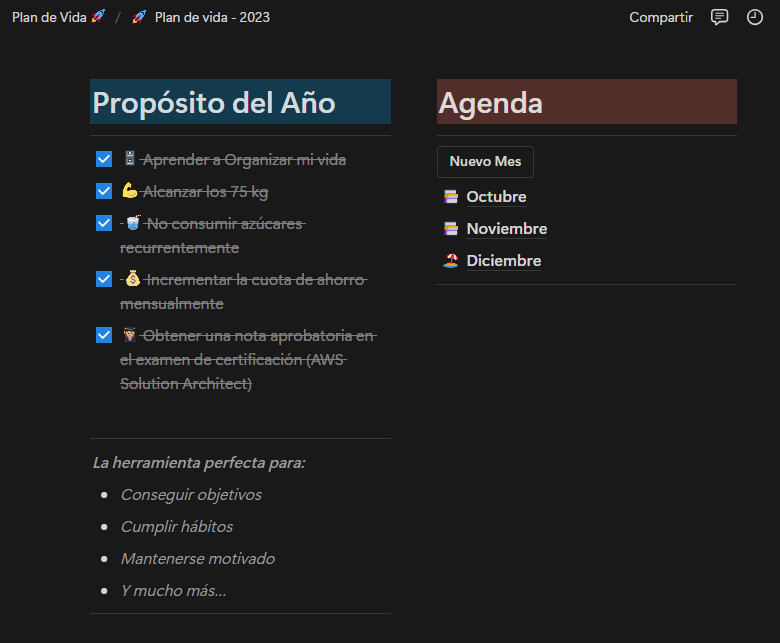The height and width of the screenshot is (643, 780).
Task: Click the money bag emoji in the ahorro goal
Action: click(x=132, y=278)
